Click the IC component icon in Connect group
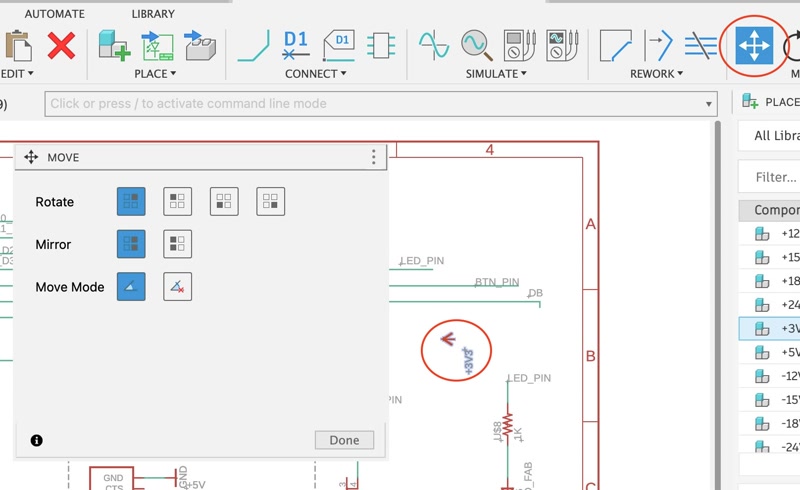800x490 pixels. [x=381, y=45]
